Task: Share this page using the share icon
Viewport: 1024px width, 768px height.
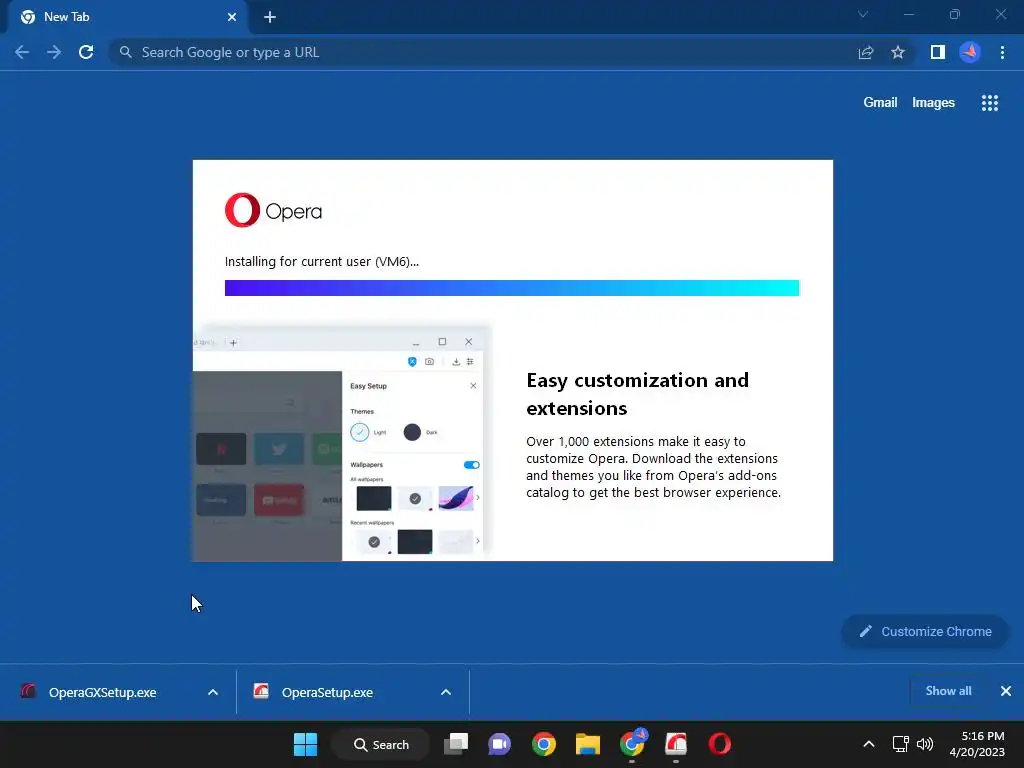Action: coord(866,52)
